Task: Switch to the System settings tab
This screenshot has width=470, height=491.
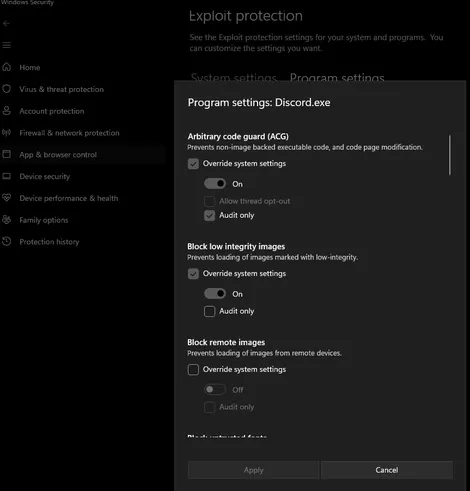Action: (234, 77)
